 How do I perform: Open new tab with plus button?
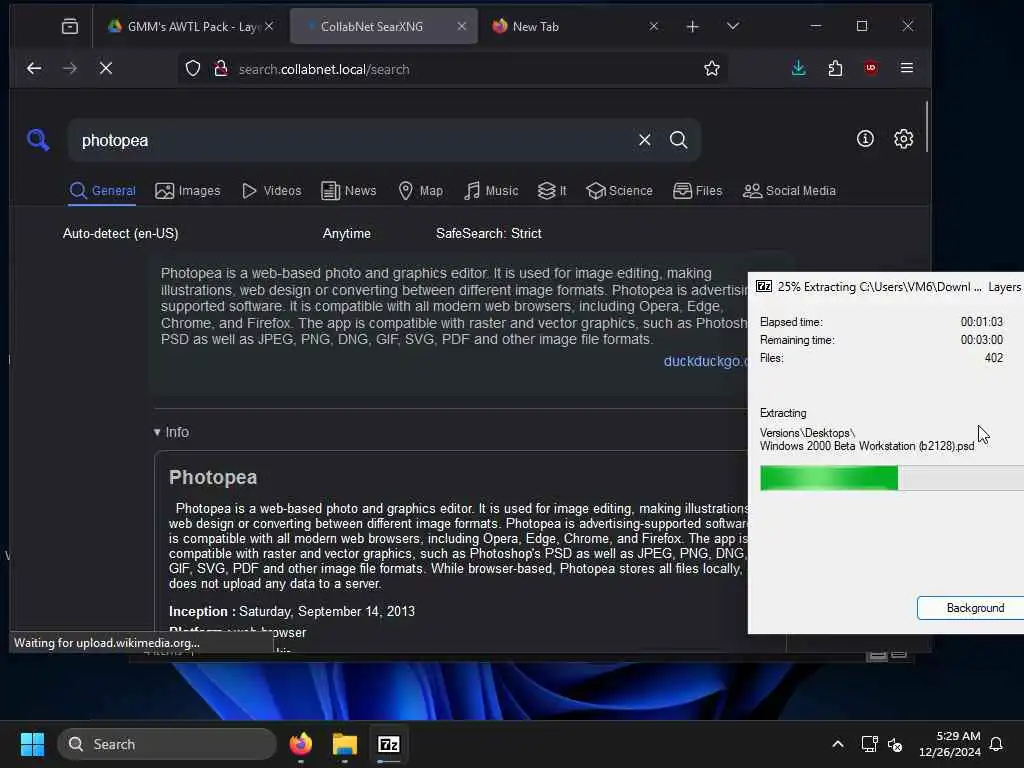click(692, 26)
